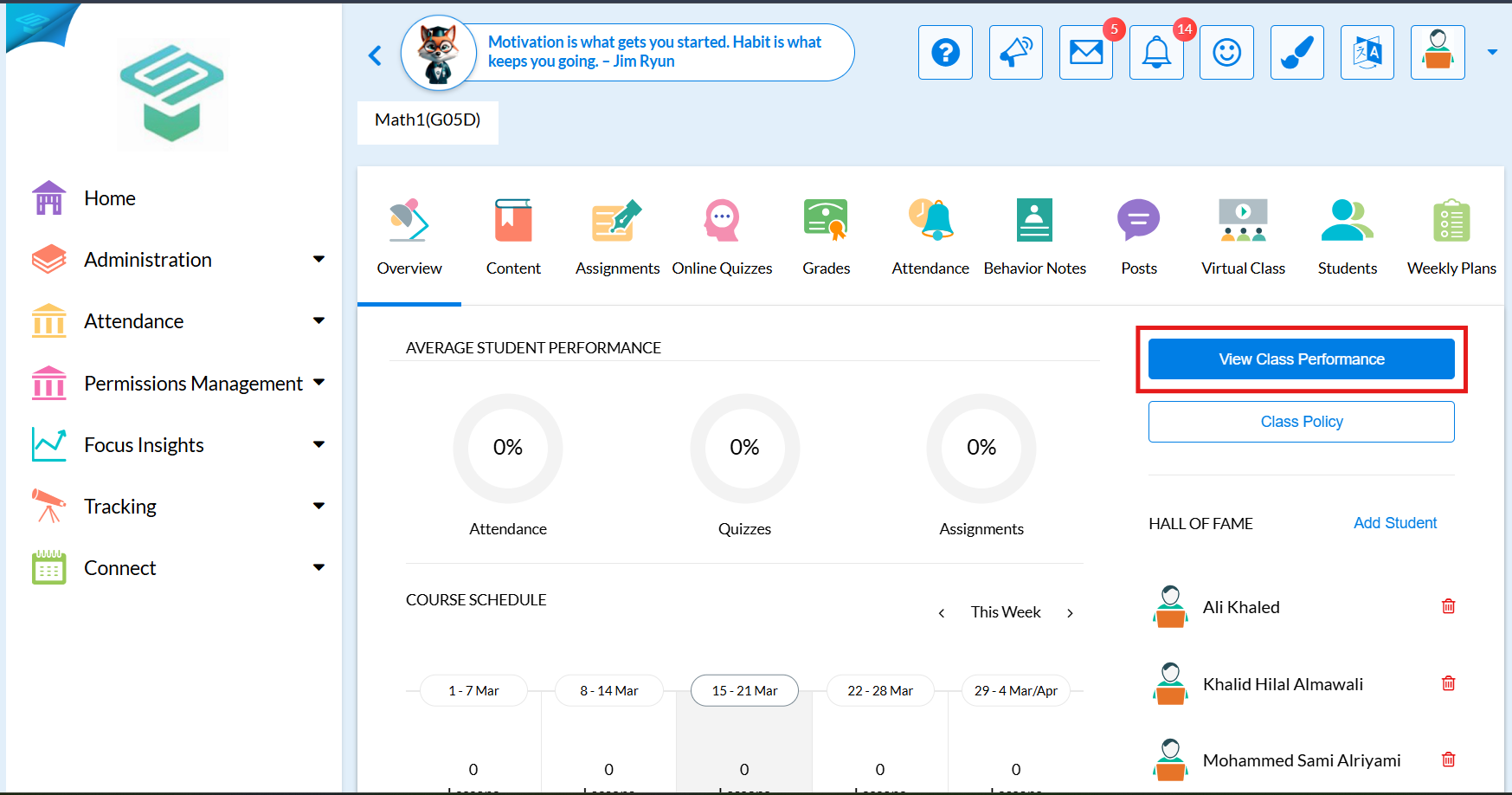Click the Khalid Hilal Almawali name
This screenshot has height=795, width=1512.
1283,684
